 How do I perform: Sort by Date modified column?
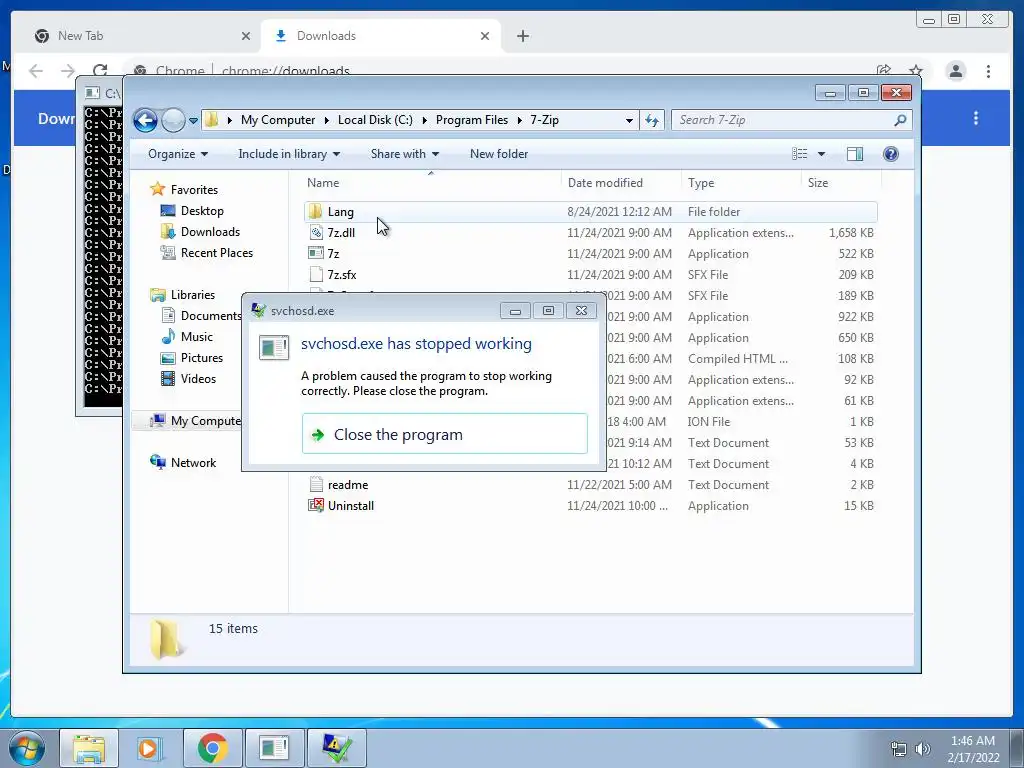coord(605,183)
